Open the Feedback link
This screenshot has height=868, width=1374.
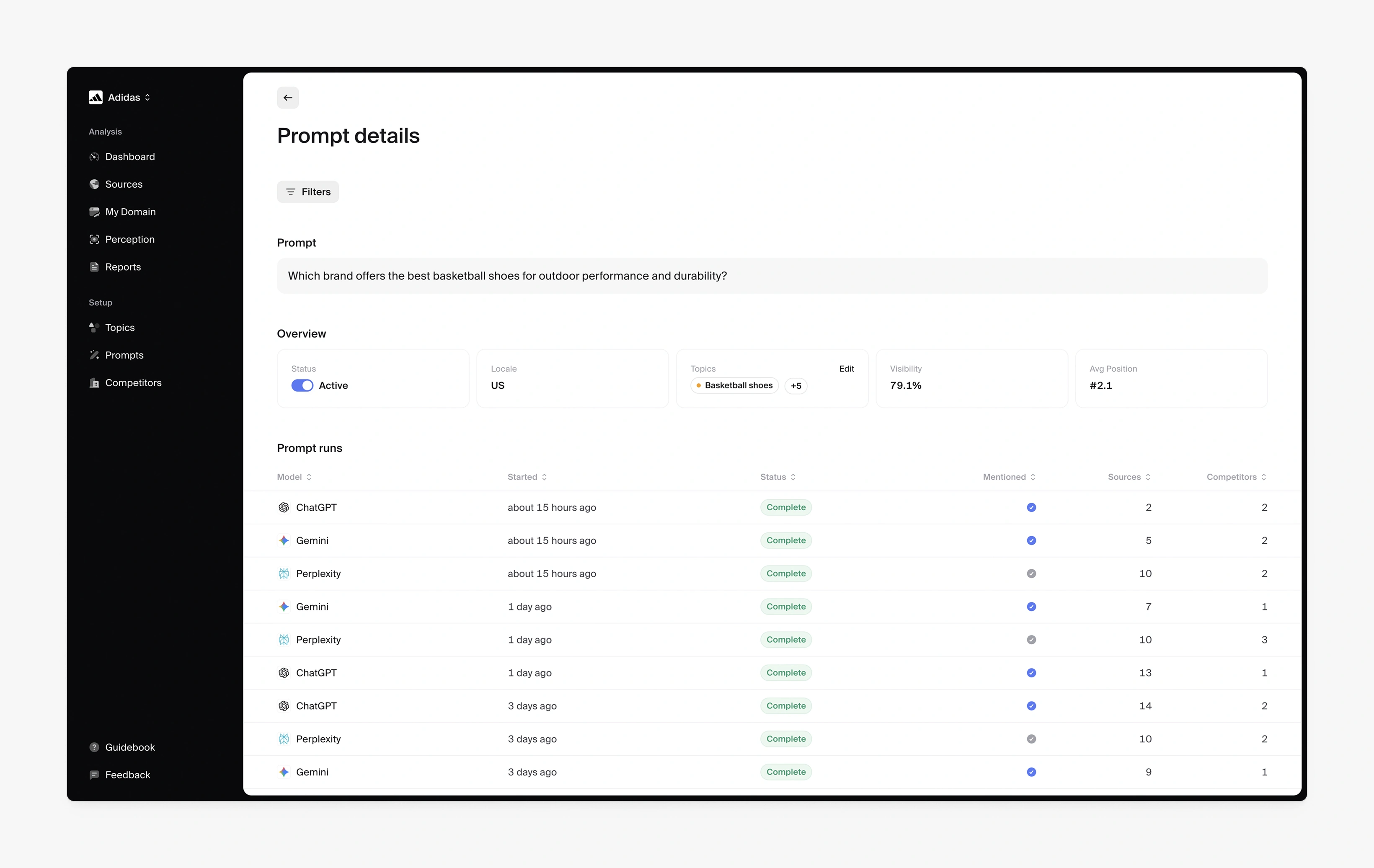tap(128, 775)
